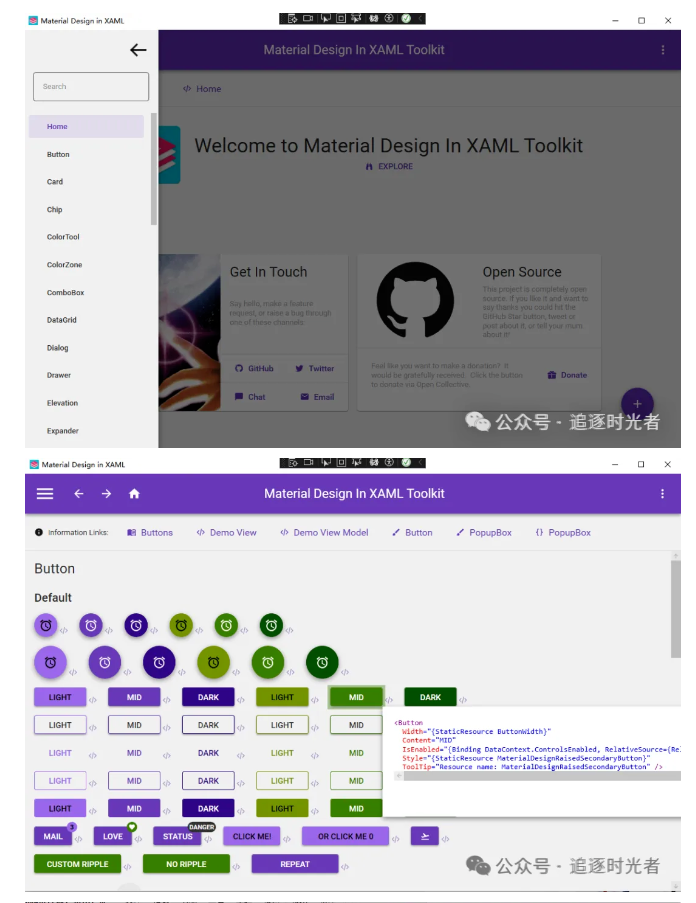Click the GitHub button in Get In Touch card

[254, 369]
